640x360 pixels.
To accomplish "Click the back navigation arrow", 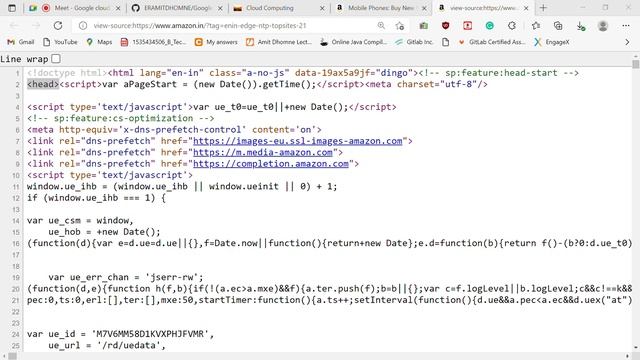I will pyautogui.click(x=14, y=25).
